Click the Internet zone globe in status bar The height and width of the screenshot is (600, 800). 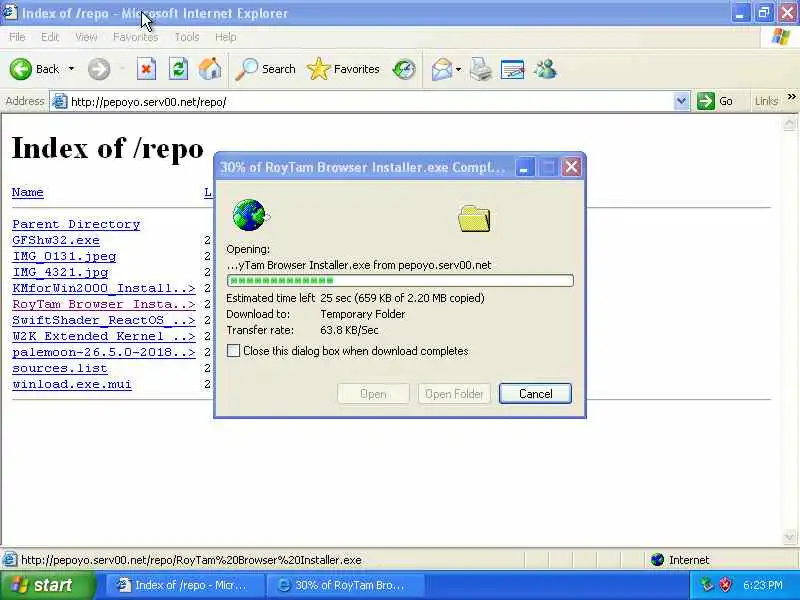[658, 560]
